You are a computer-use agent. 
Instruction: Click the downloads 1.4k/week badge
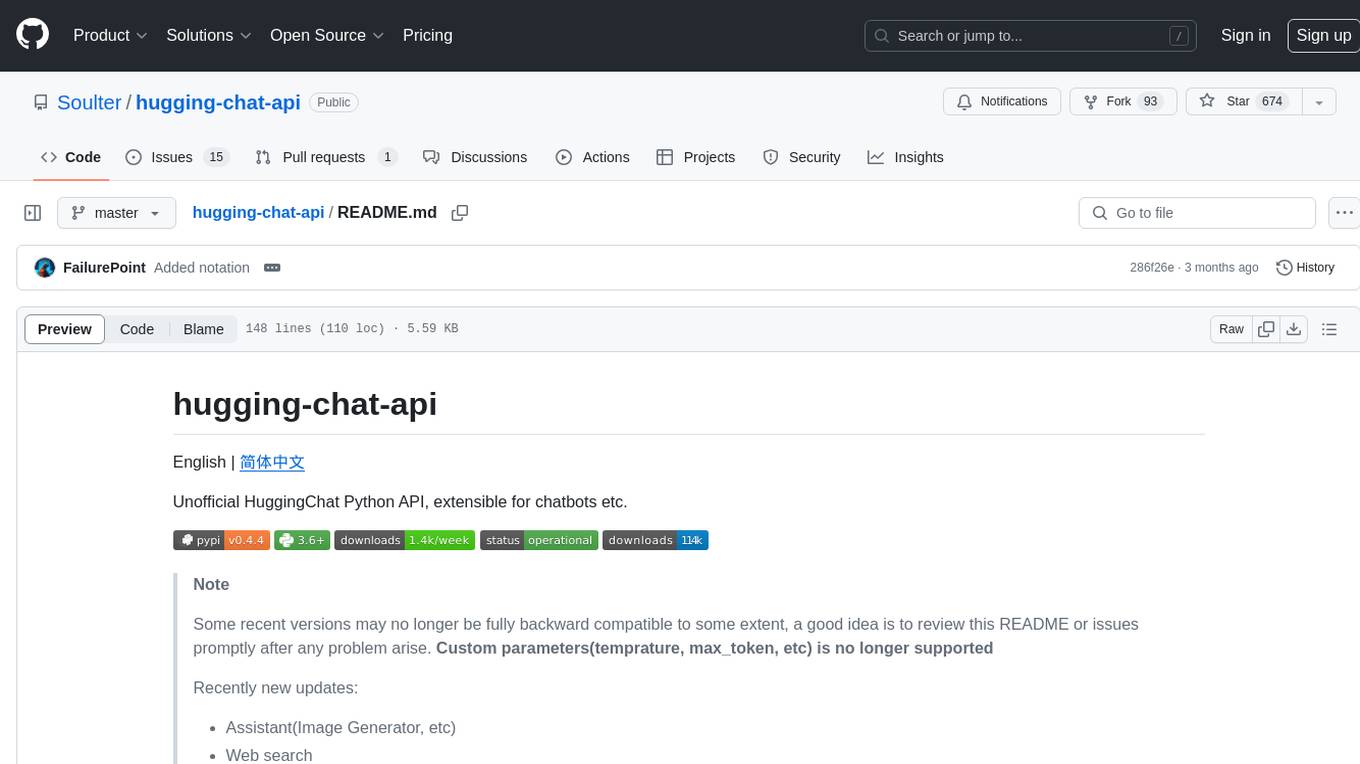coord(404,540)
